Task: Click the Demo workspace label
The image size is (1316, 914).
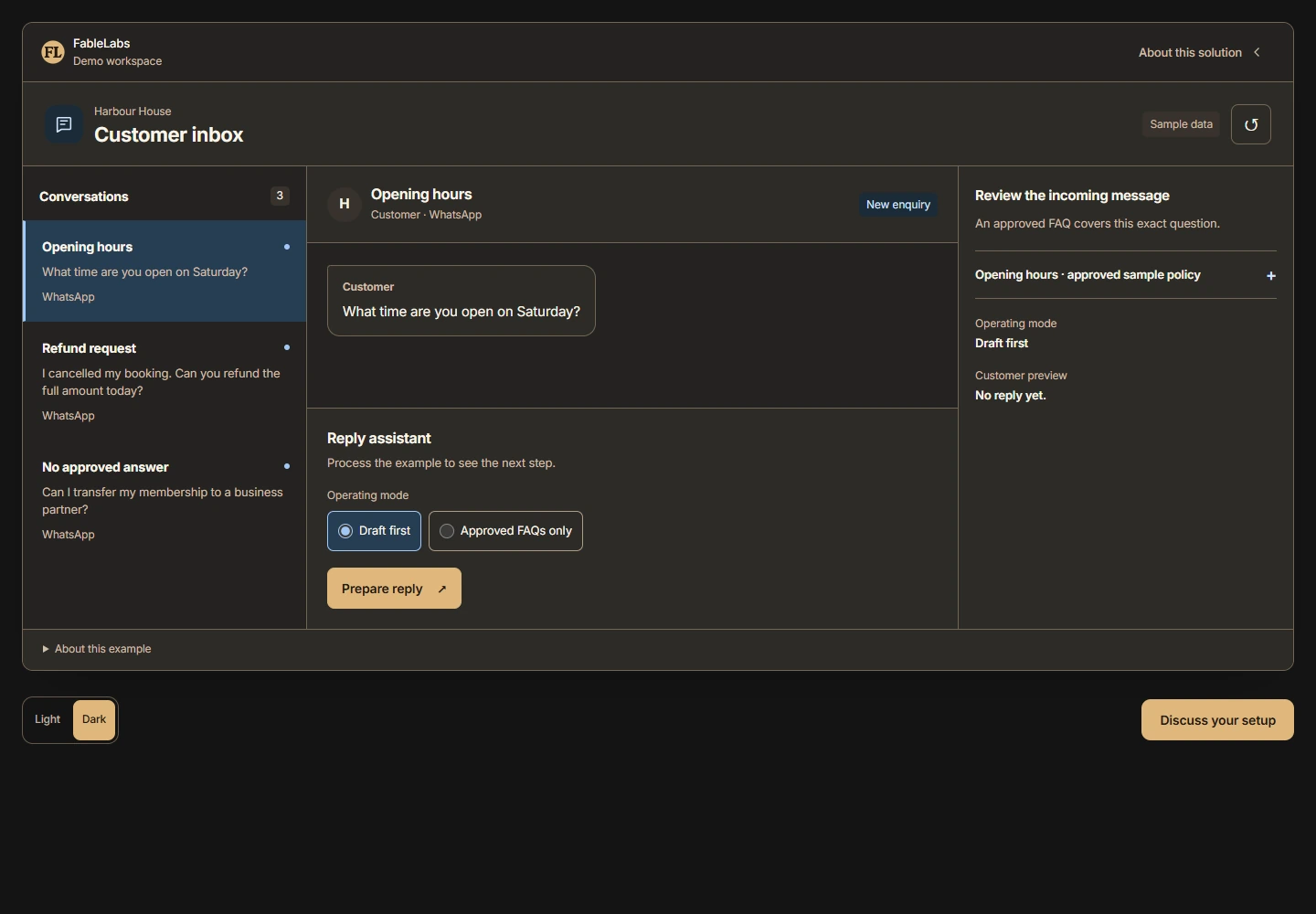Action: pos(118,61)
